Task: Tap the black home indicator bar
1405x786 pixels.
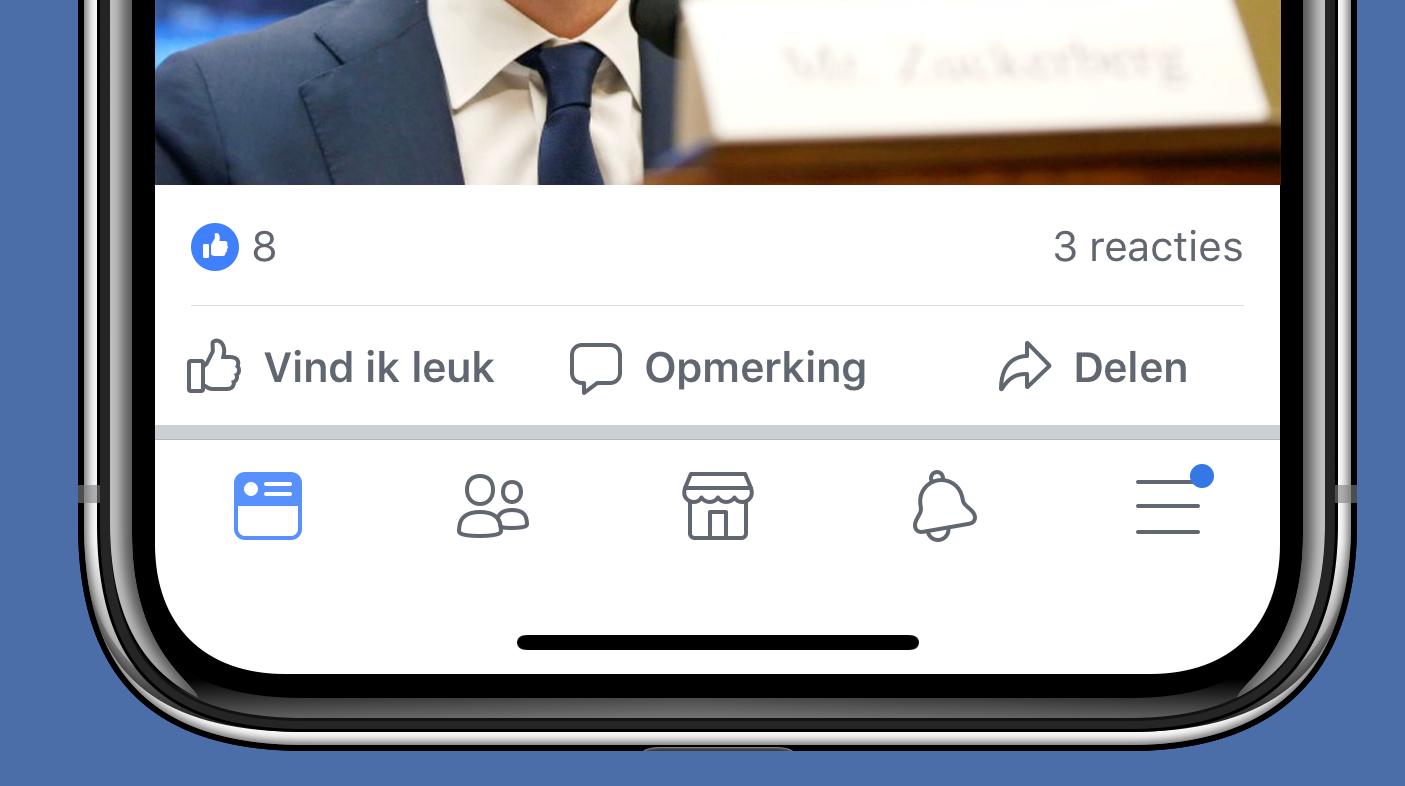Action: pos(718,642)
